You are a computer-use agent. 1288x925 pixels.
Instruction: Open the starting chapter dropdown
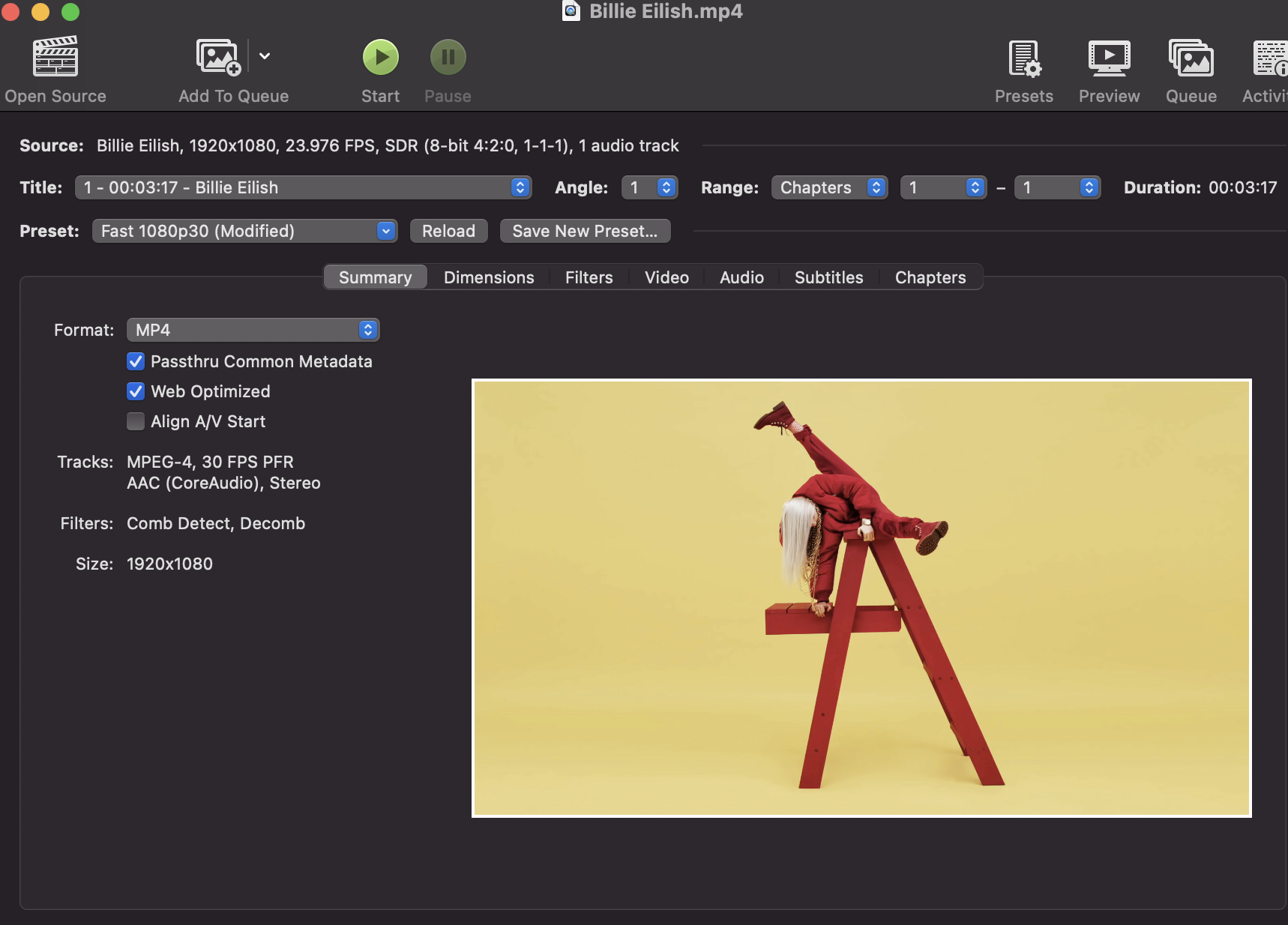tap(943, 187)
